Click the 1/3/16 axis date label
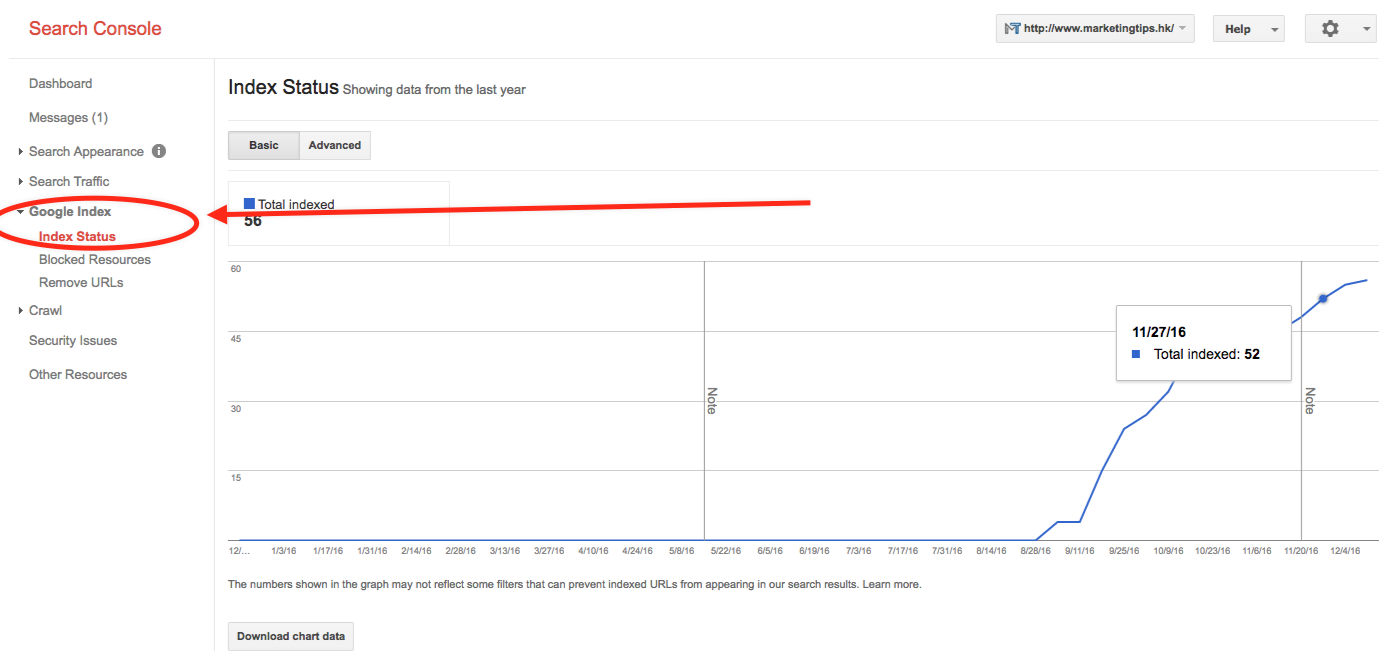Viewport: 1398px width, 671px height. coord(283,551)
